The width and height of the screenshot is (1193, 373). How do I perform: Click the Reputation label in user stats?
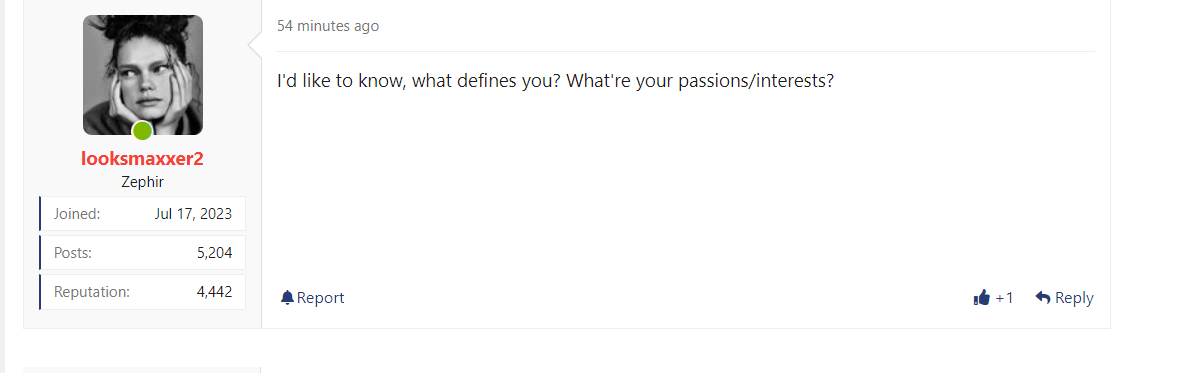pyautogui.click(x=92, y=292)
